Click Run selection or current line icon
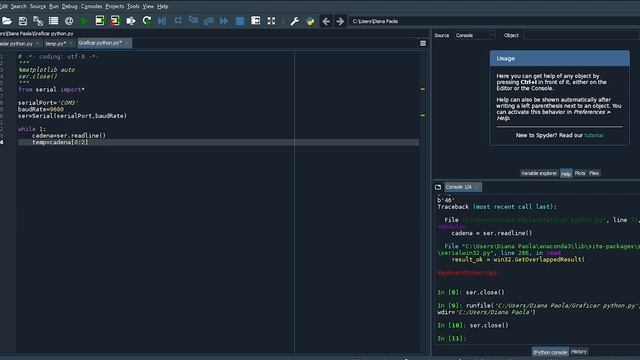 (x=131, y=21)
